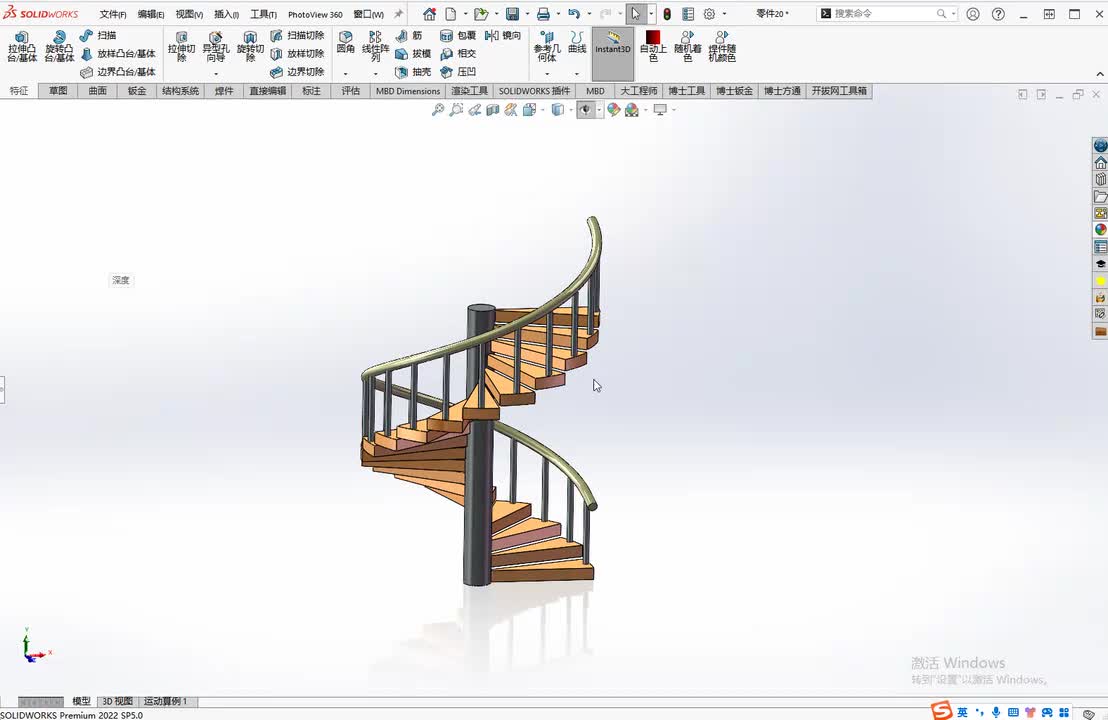The height and width of the screenshot is (720, 1108).
Task: Select the 包覆 wrap tool
Action: pyautogui.click(x=458, y=35)
